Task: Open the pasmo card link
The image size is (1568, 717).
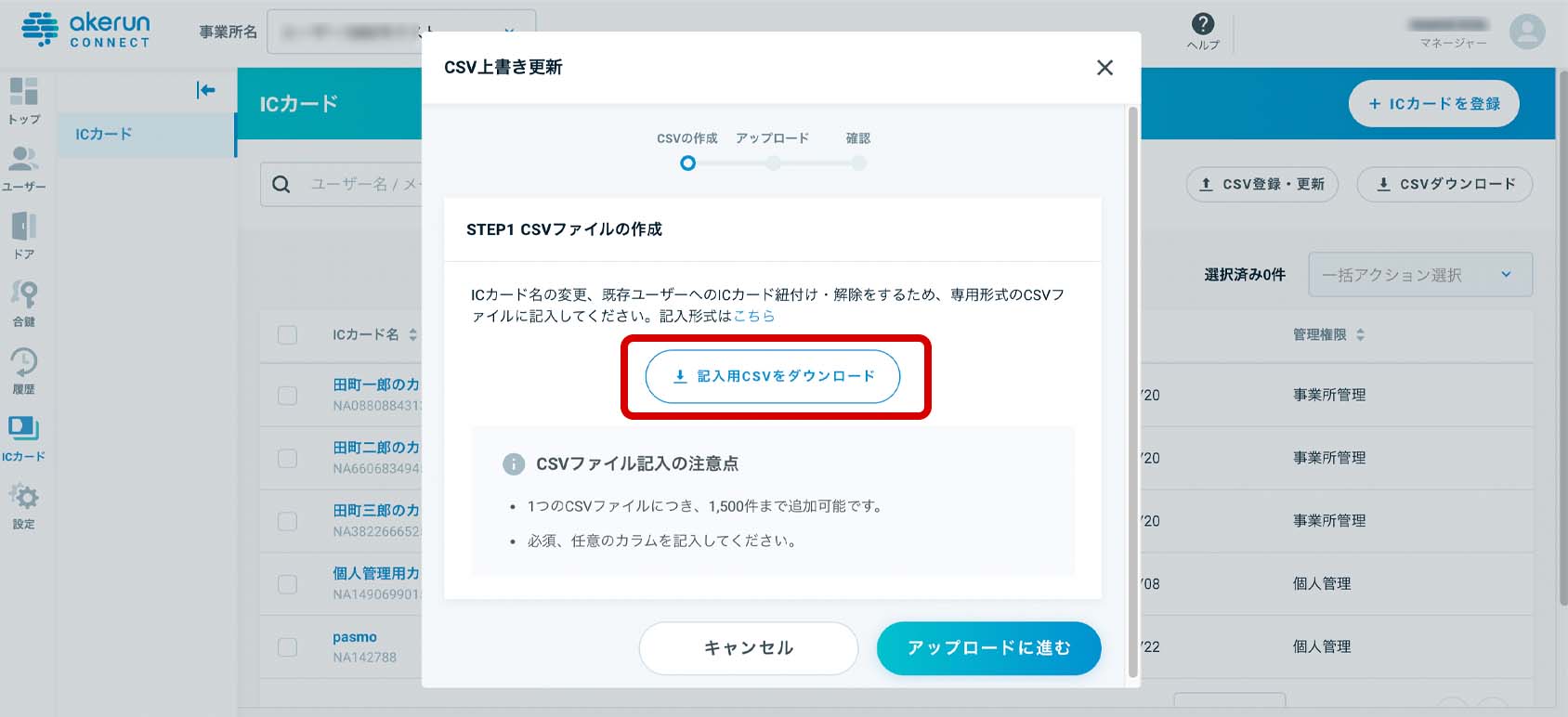Action: point(355,637)
